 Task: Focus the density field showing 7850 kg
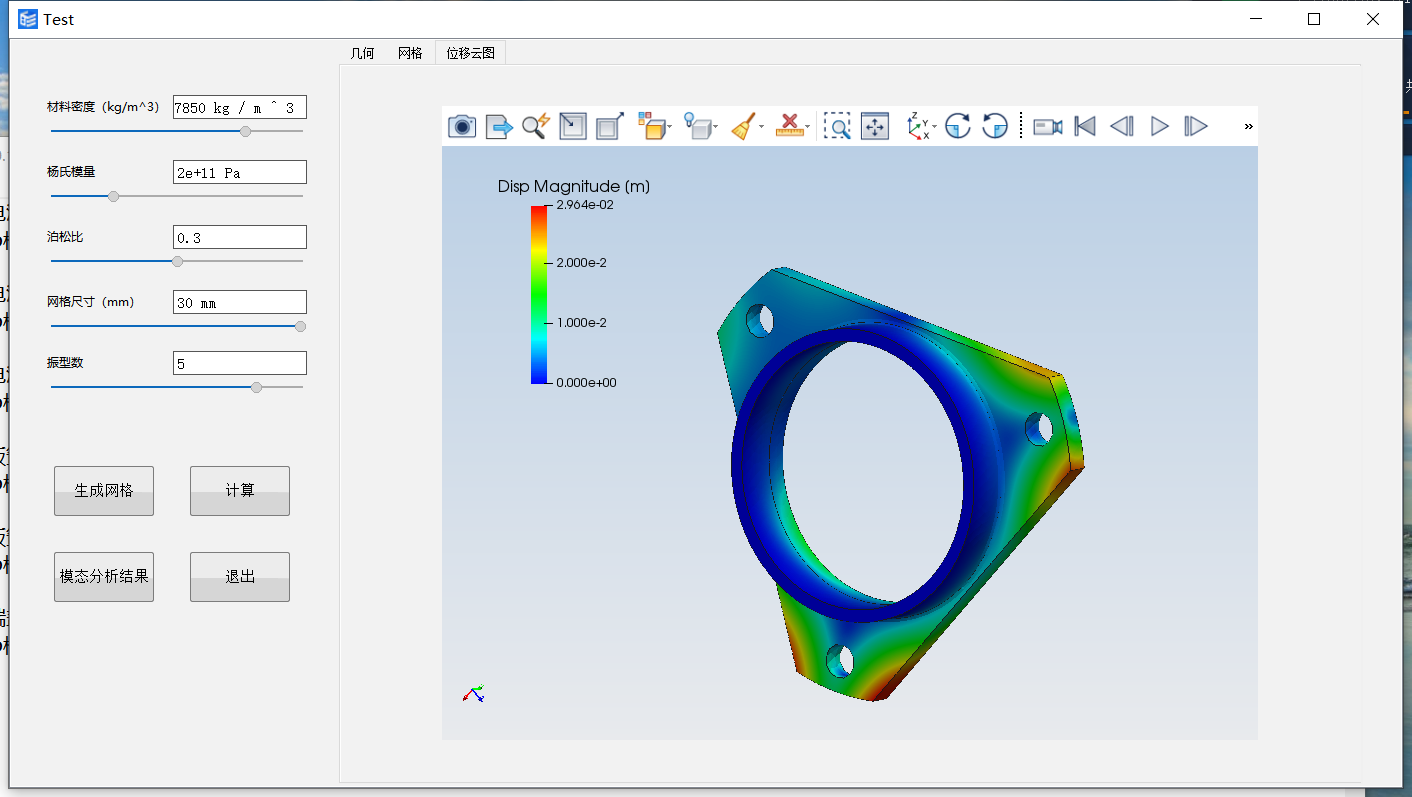click(x=240, y=108)
